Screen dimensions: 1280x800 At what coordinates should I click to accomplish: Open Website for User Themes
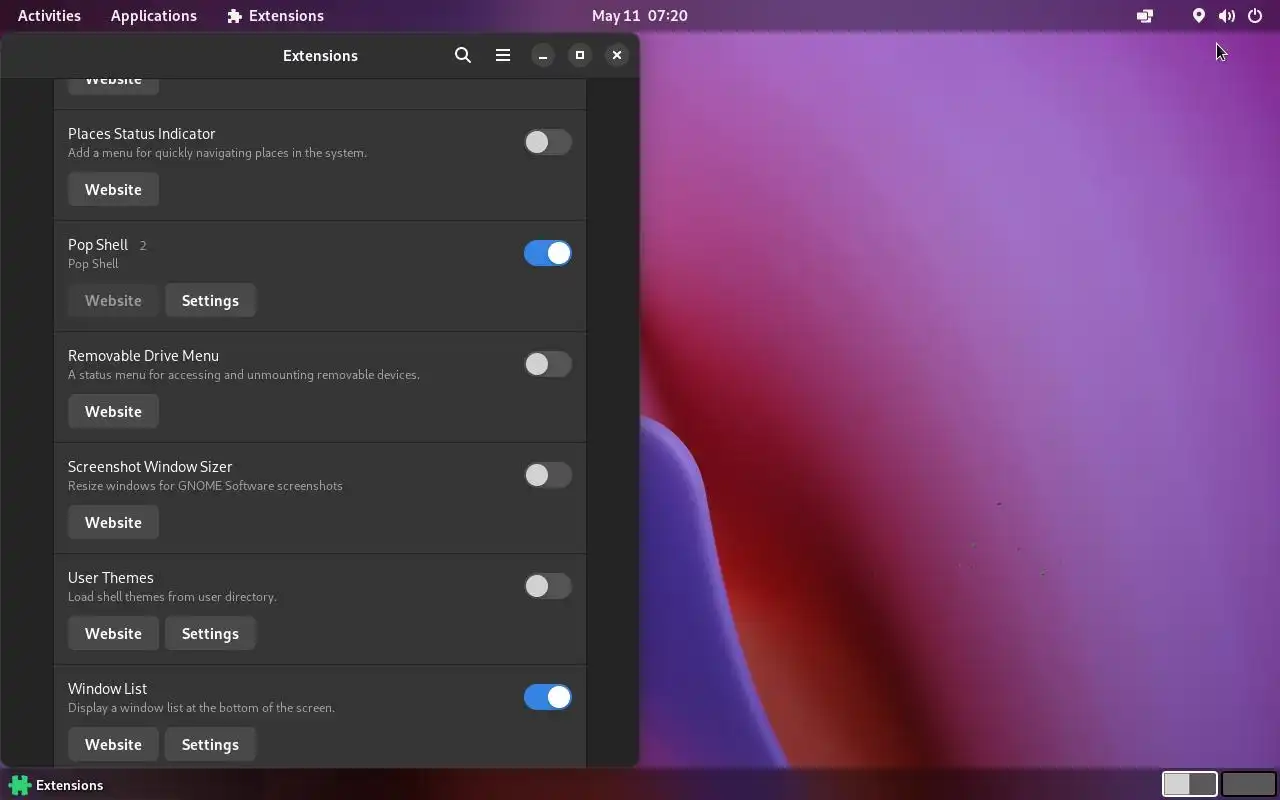pos(113,634)
